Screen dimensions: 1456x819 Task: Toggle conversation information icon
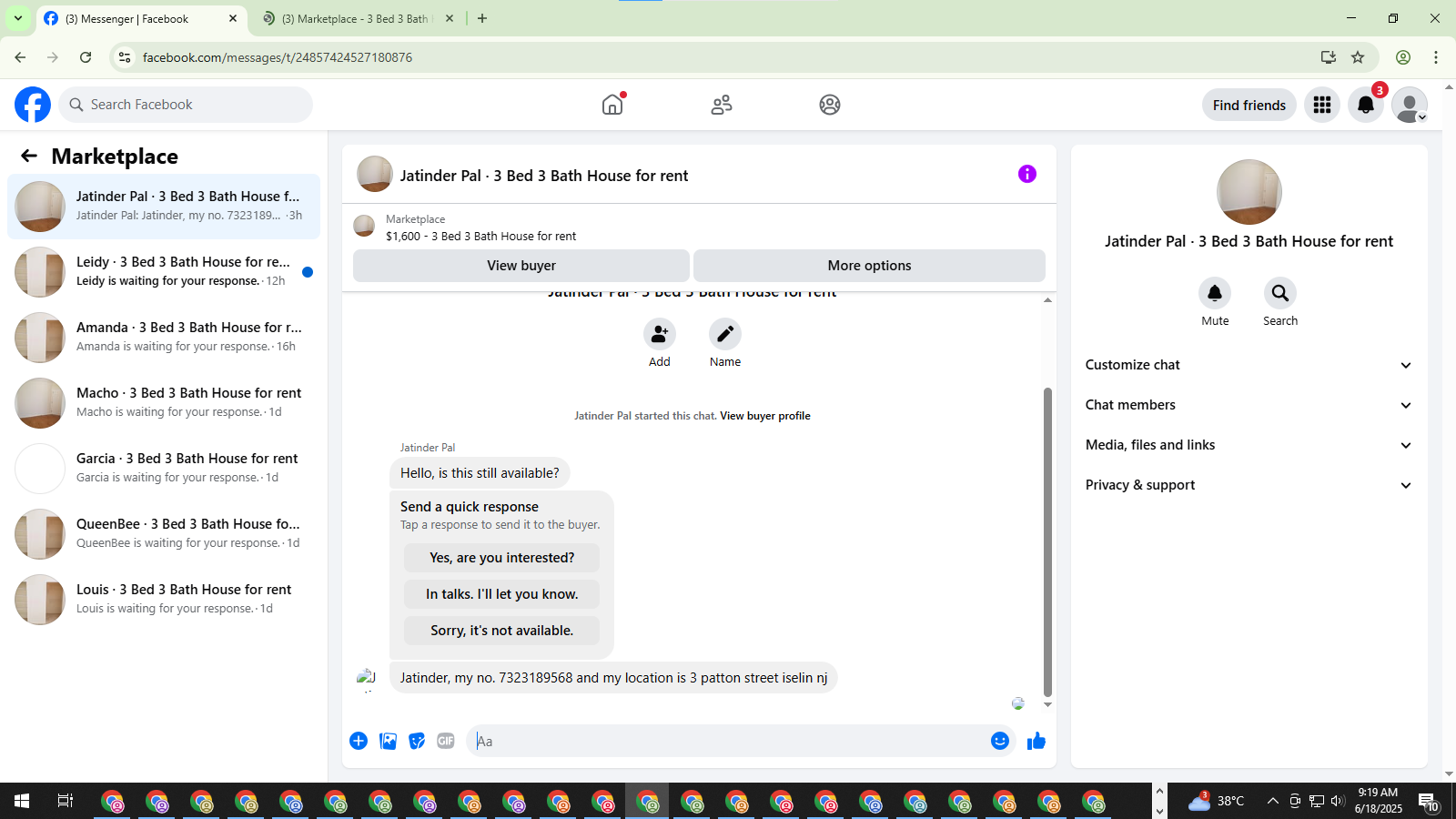(1027, 174)
